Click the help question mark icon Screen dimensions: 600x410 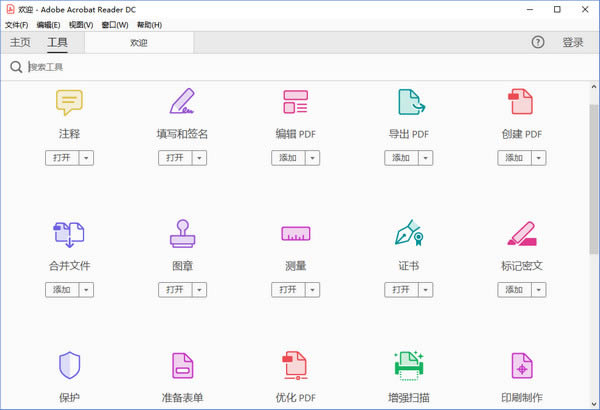(x=538, y=42)
